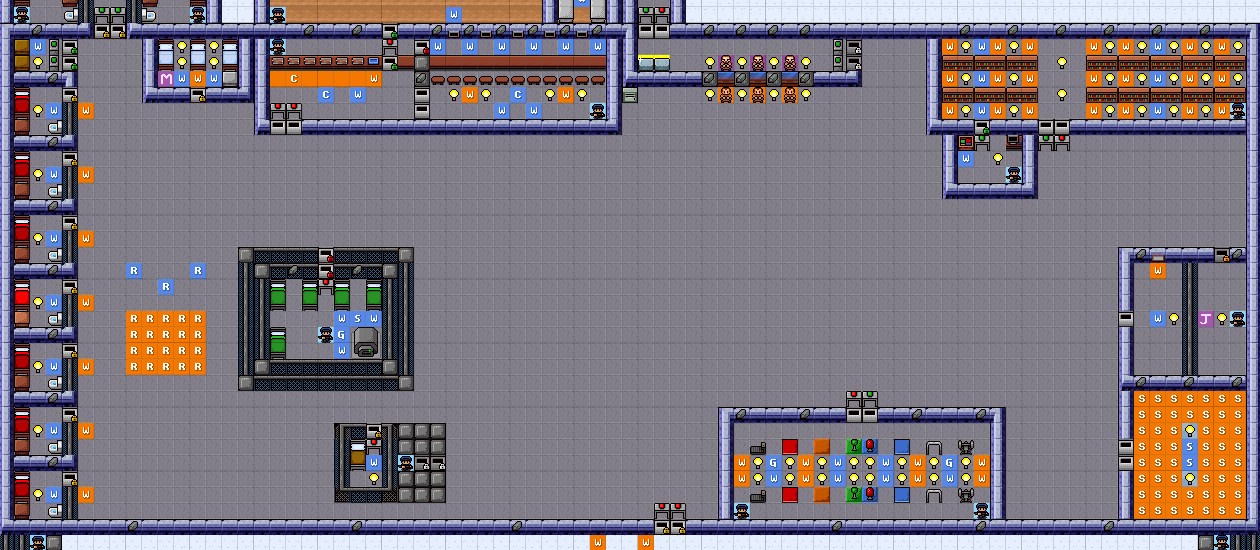Select the guard standing inside the fenced cage

326,334
